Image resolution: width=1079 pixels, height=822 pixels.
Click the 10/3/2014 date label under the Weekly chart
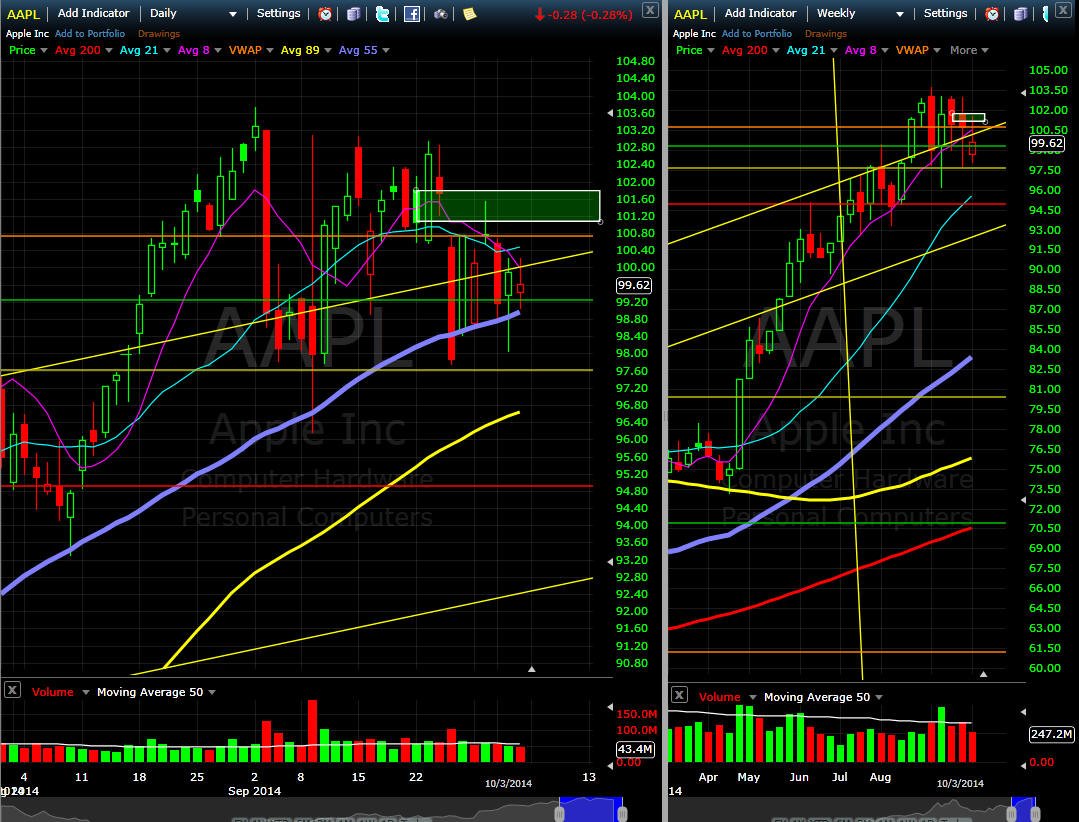coord(960,783)
